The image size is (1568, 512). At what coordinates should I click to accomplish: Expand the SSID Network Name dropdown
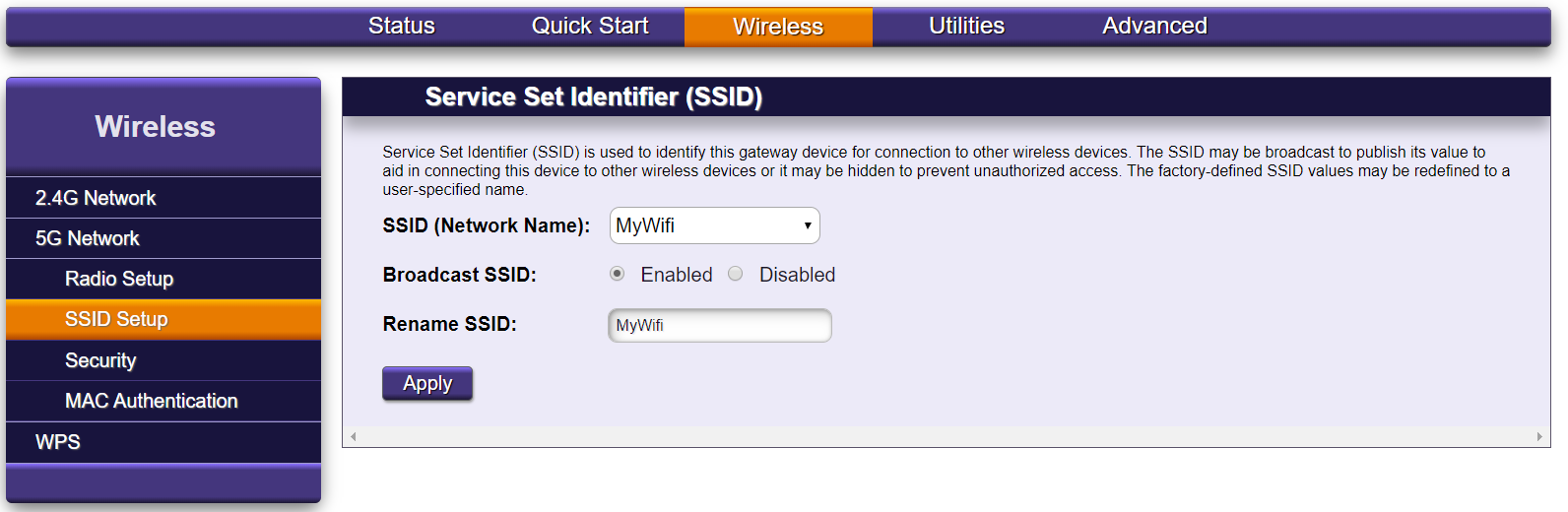pyautogui.click(x=714, y=225)
